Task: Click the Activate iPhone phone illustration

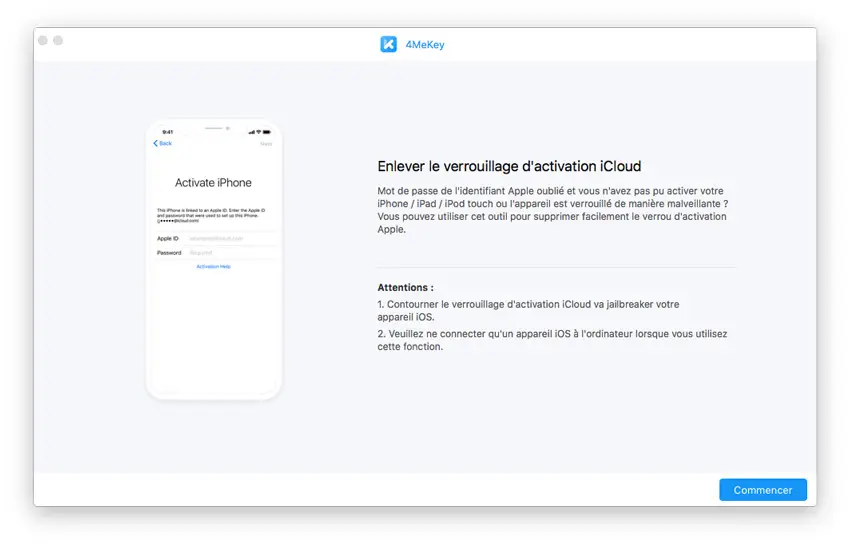Action: (214, 259)
